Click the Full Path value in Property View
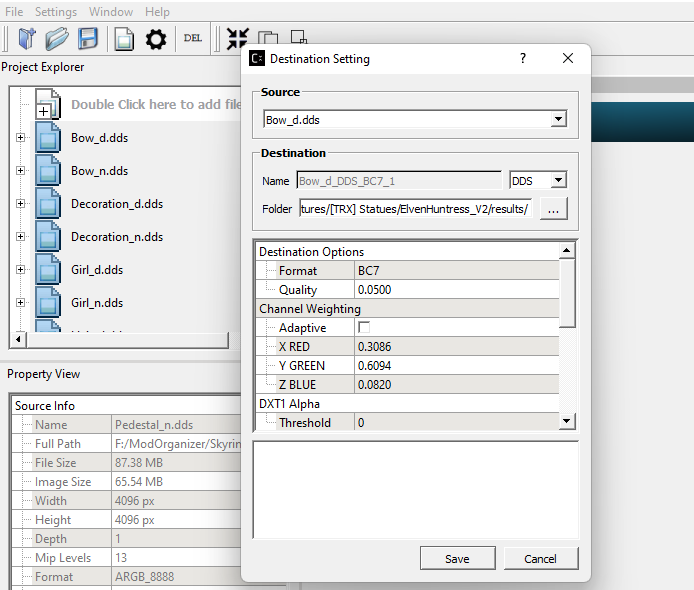This screenshot has width=694, height=590. click(x=176, y=443)
